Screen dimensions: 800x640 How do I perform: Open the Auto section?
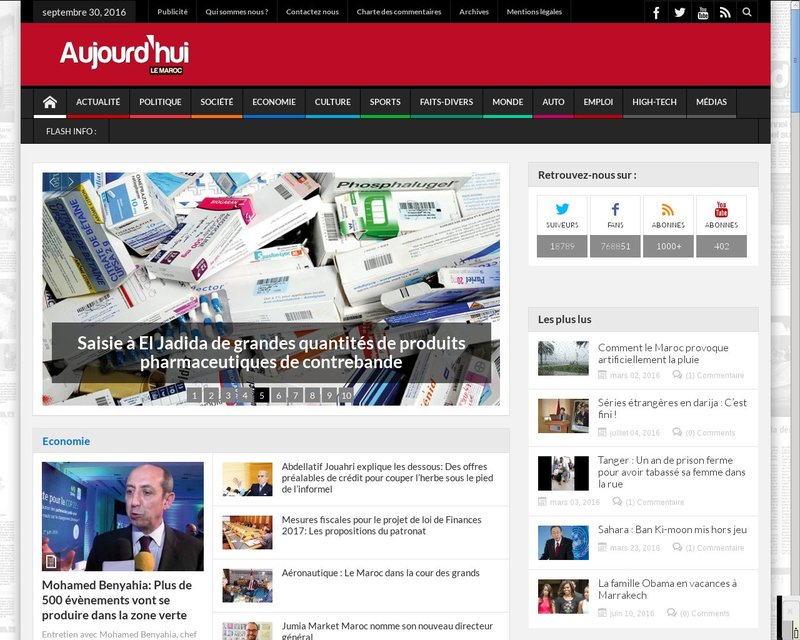click(x=554, y=102)
